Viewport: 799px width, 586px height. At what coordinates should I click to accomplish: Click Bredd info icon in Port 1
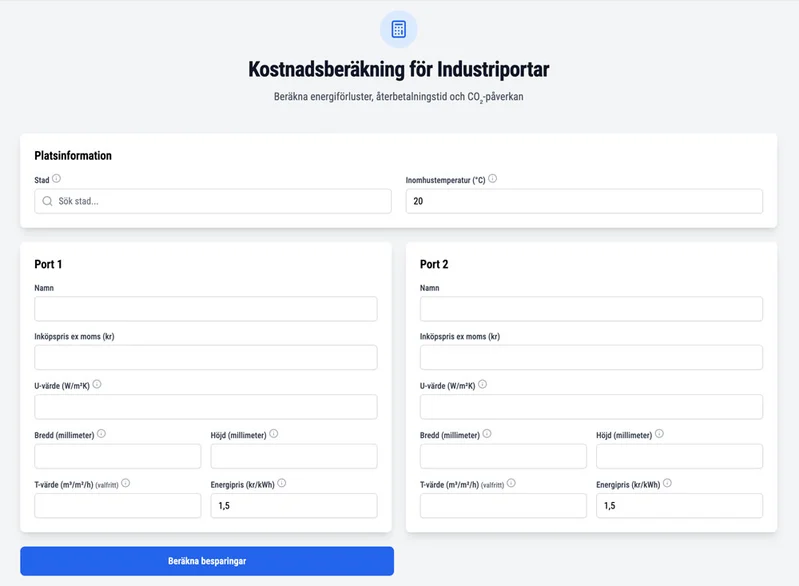[101, 434]
